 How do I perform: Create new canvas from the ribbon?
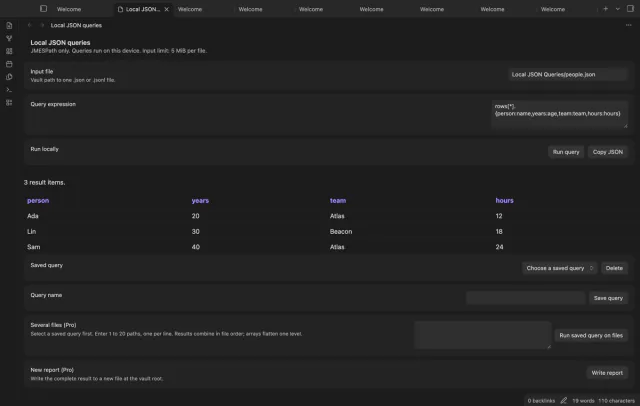tap(9, 51)
